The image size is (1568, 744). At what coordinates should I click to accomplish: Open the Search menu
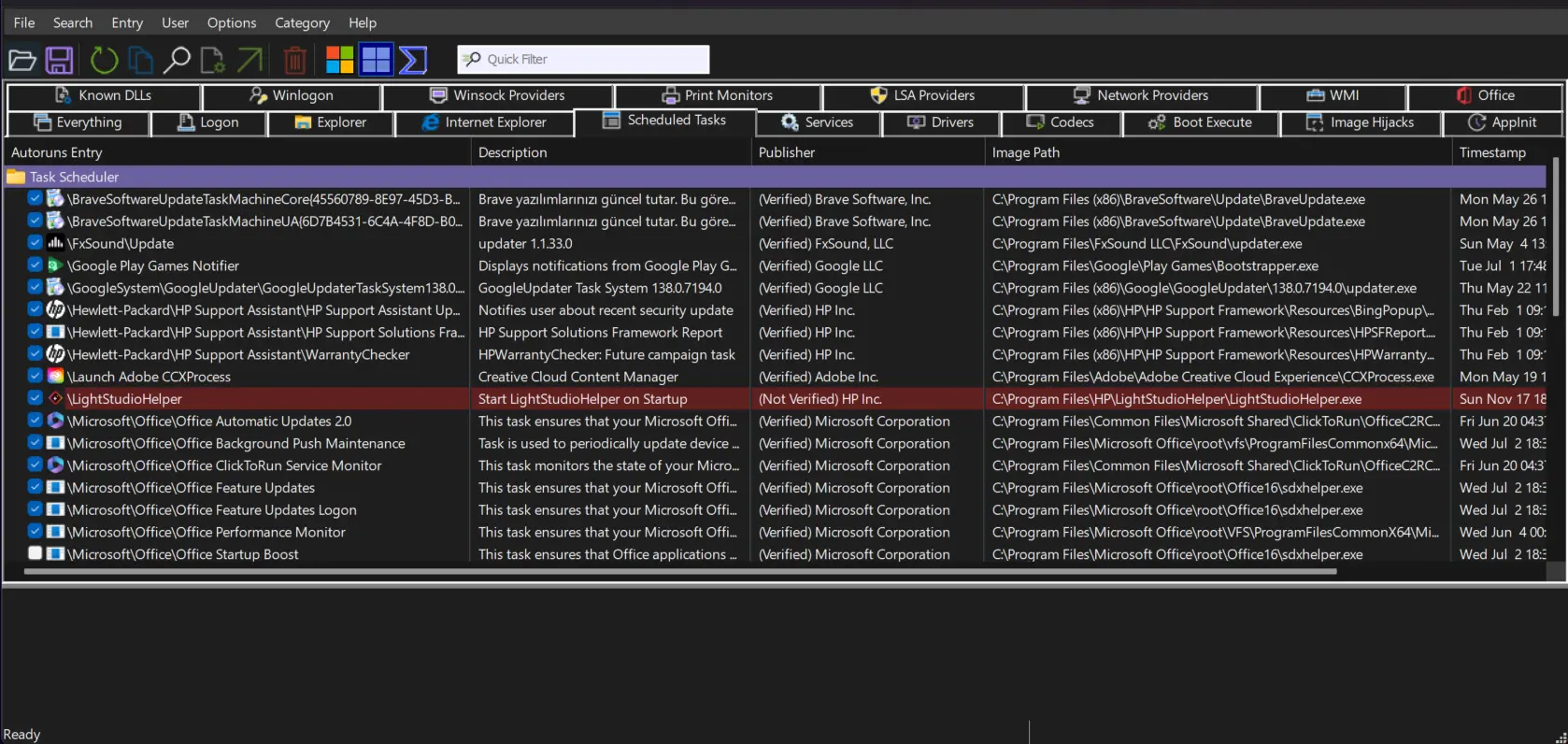point(73,22)
